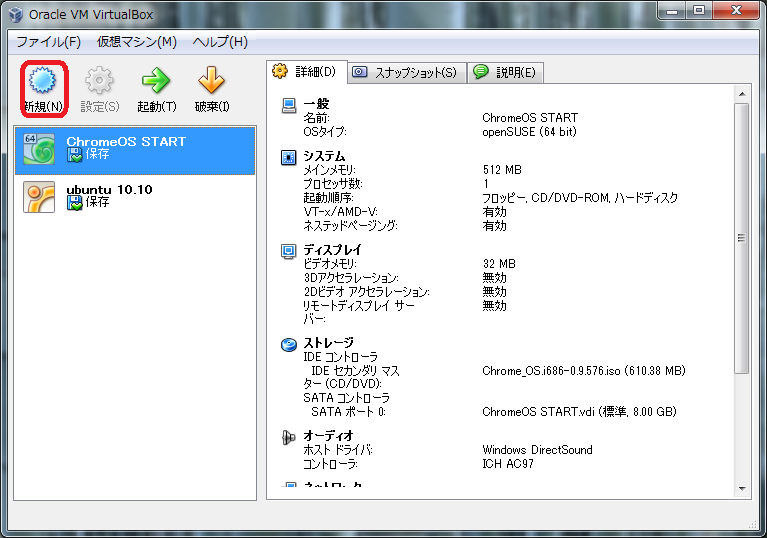Viewport: 767px width, 538px height.
Task: Open the ディスプレイ section heading link
Action: pos(333,250)
